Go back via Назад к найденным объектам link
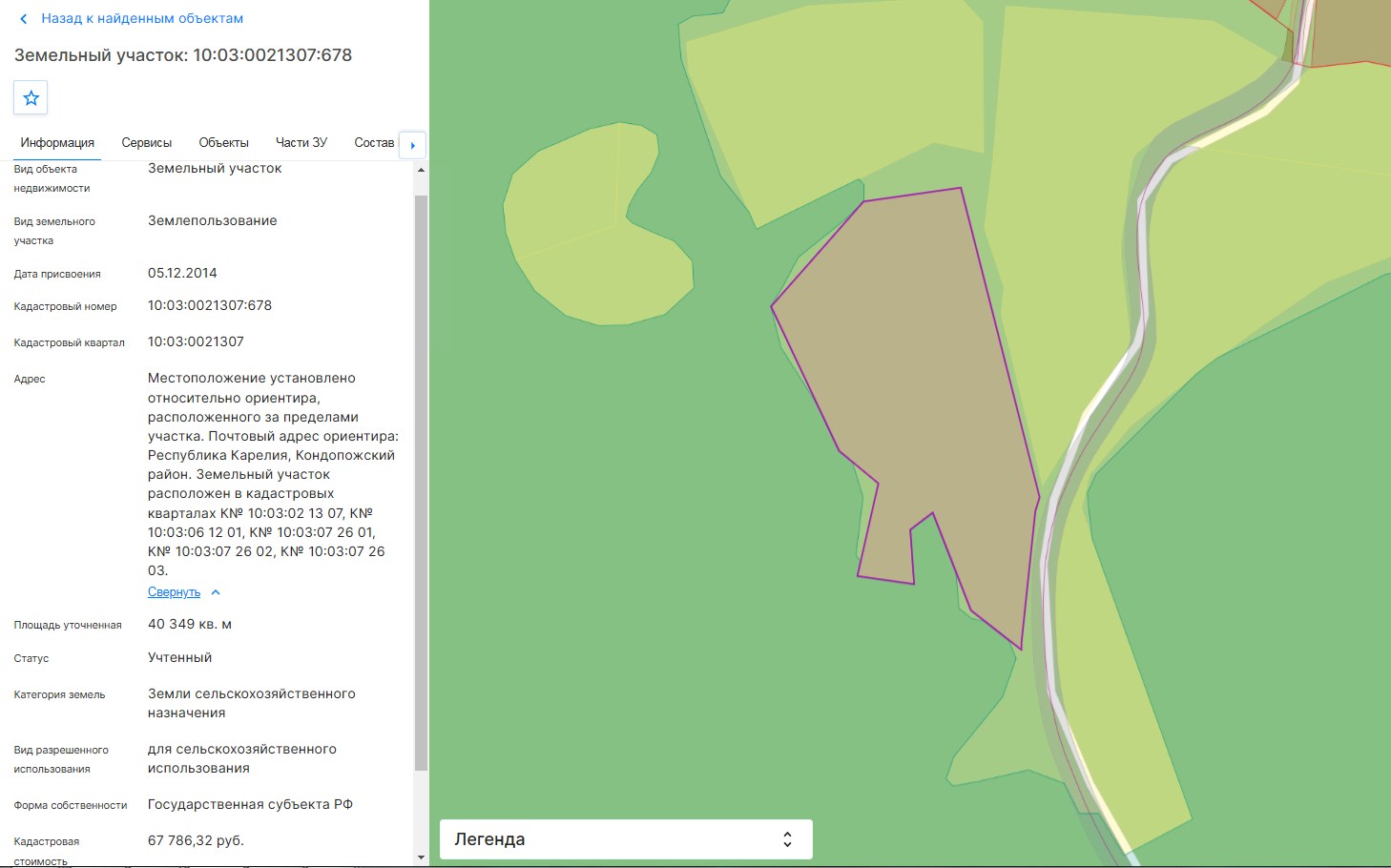The width and height of the screenshot is (1391, 868). pos(142,19)
